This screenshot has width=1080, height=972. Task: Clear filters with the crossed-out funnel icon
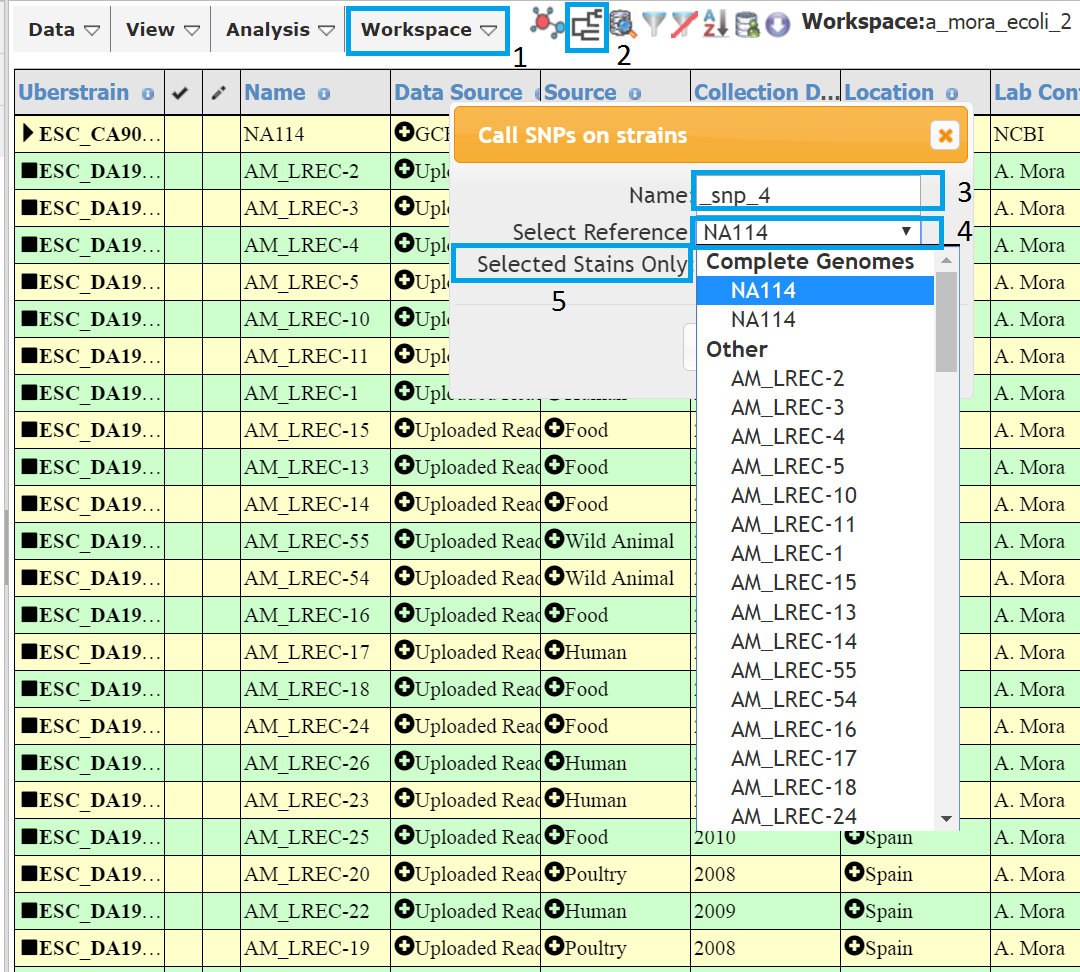coord(684,25)
